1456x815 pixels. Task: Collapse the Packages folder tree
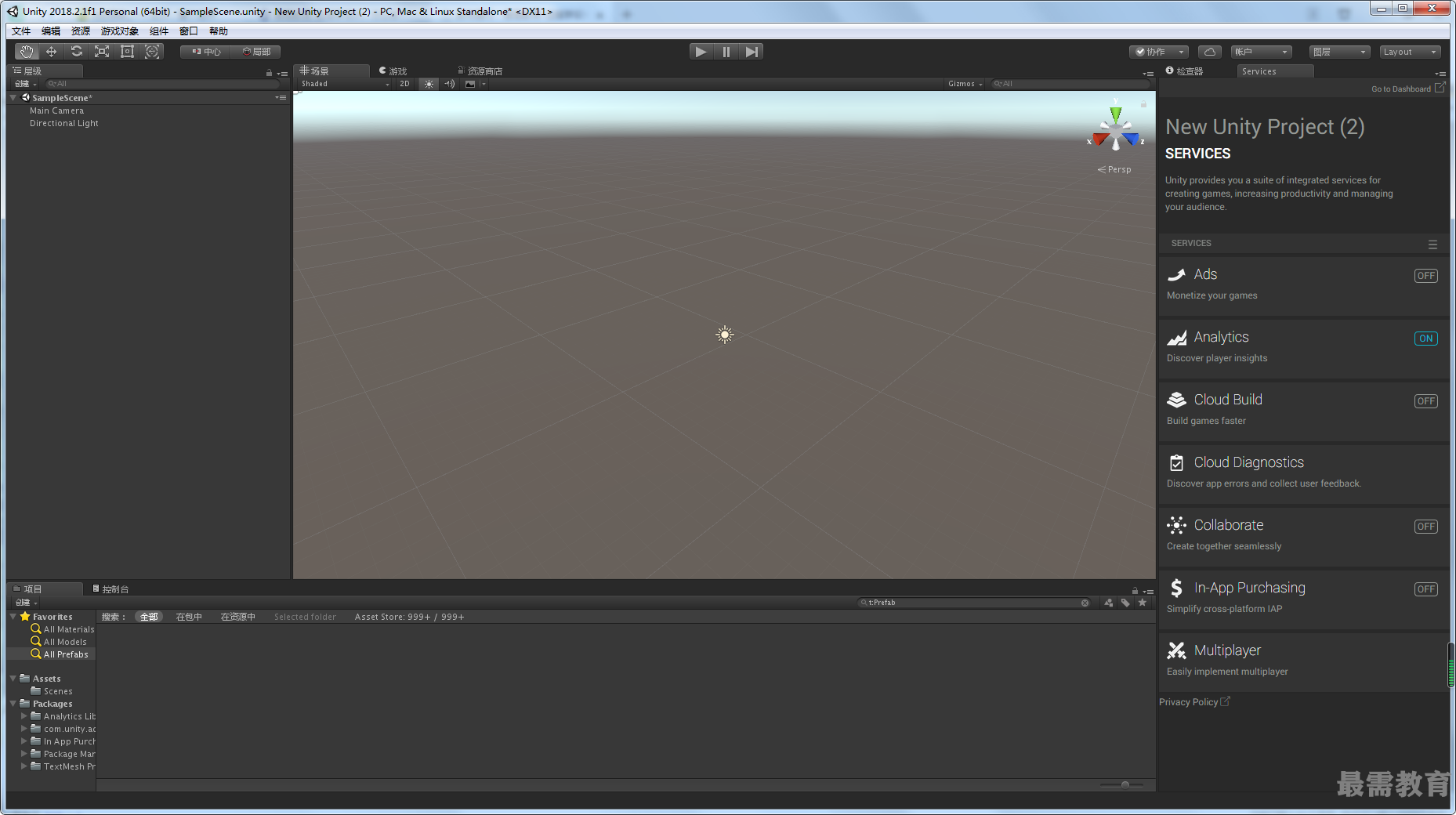13,704
